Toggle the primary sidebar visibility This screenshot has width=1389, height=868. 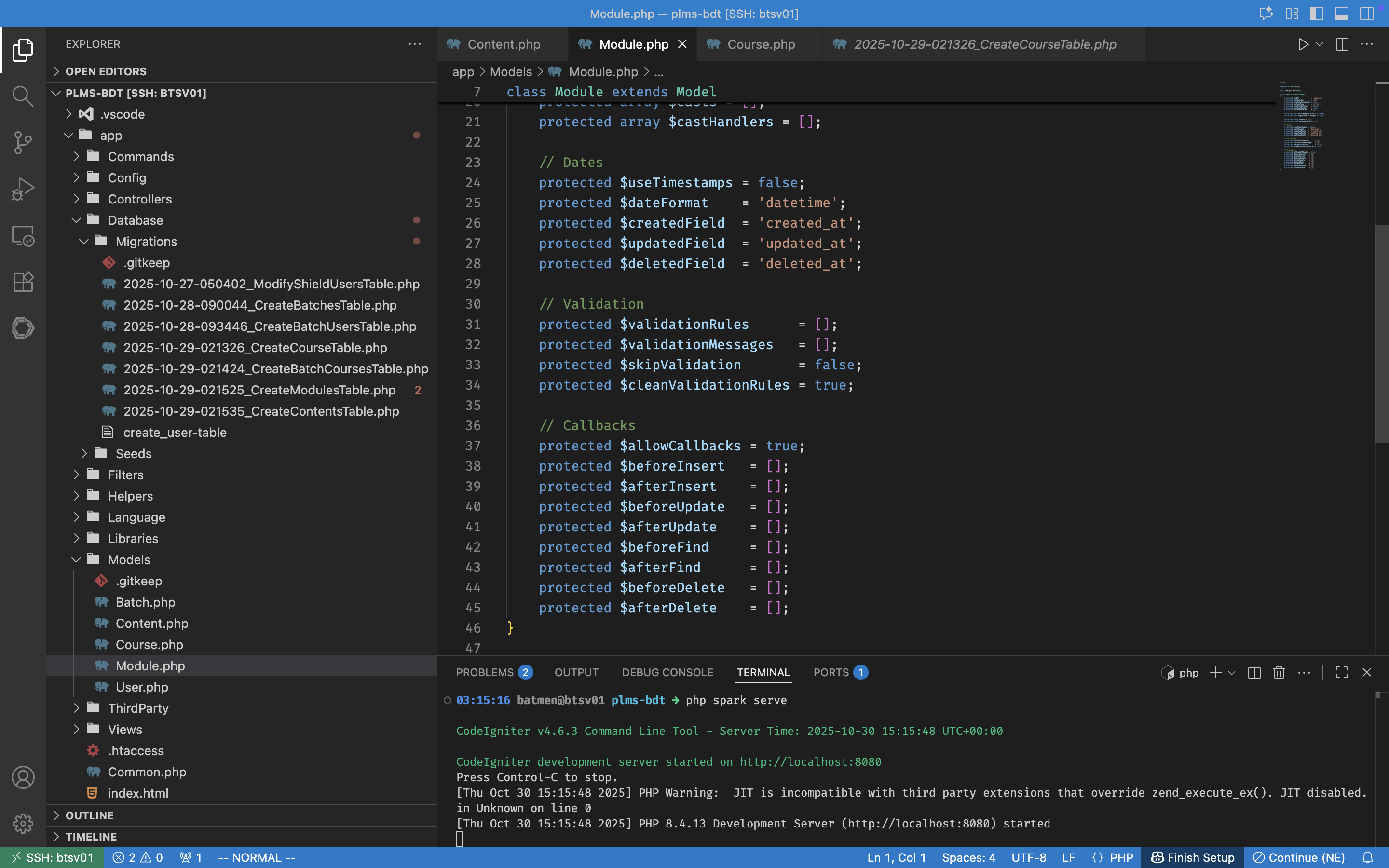pos(1317,13)
